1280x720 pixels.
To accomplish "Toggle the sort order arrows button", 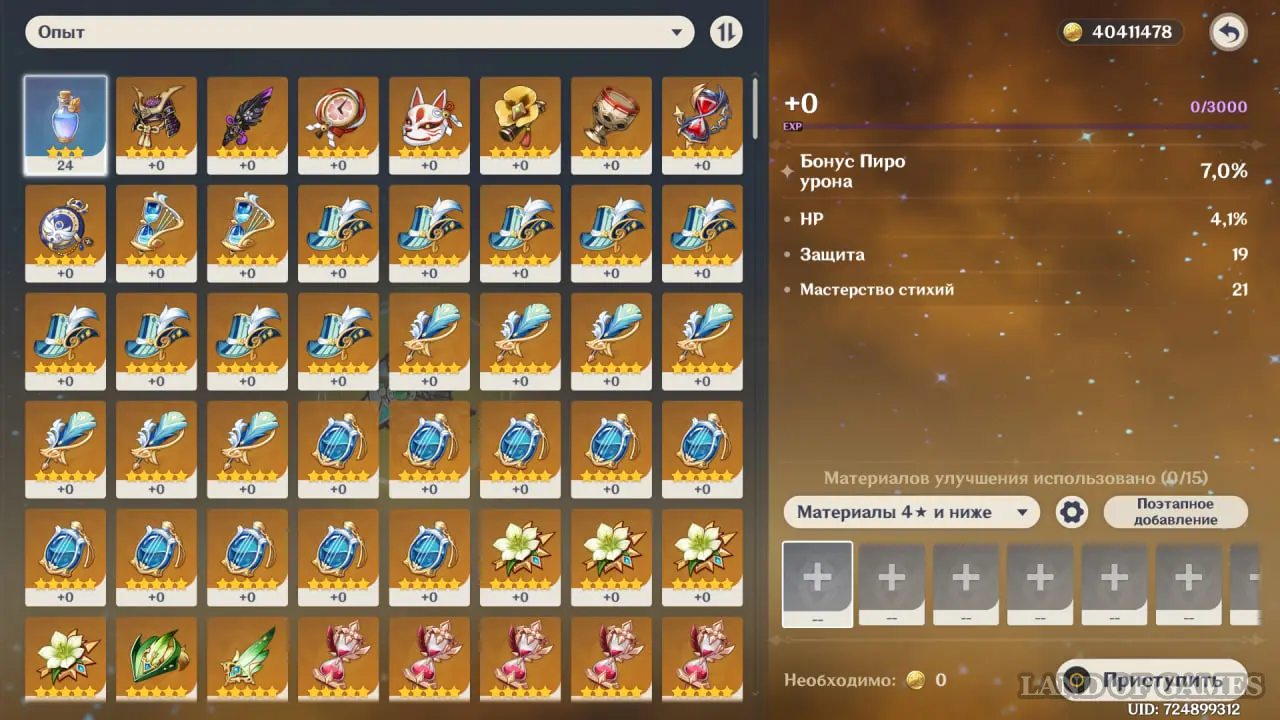I will tap(727, 32).
